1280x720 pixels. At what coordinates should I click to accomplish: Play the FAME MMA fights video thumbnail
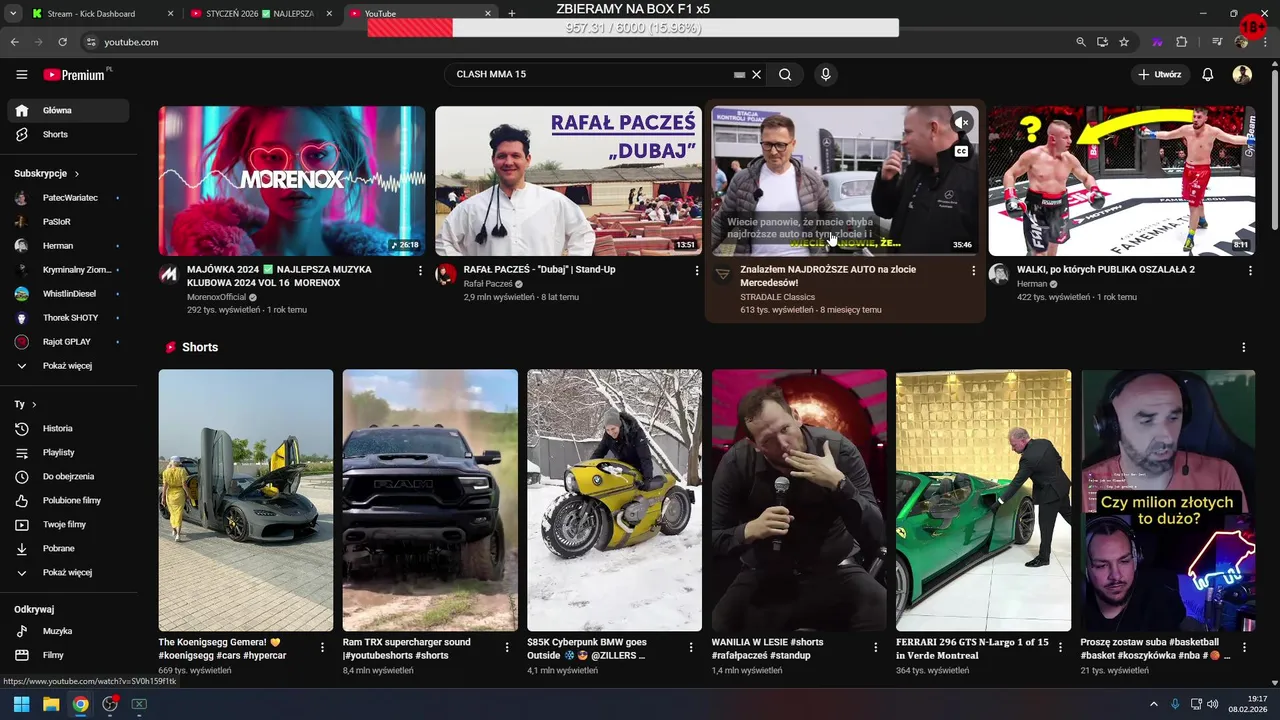(x=1121, y=181)
